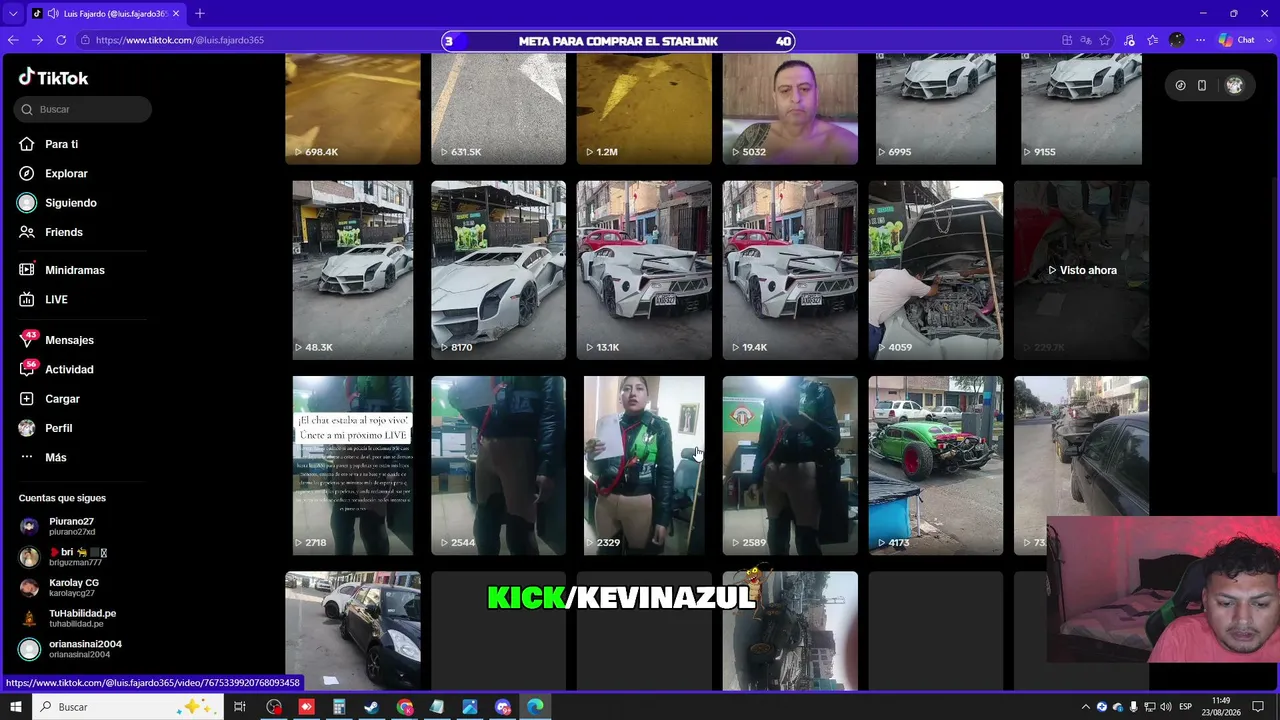Open Steam from the taskbar
Image resolution: width=1280 pixels, height=720 pixels.
pos(371,707)
